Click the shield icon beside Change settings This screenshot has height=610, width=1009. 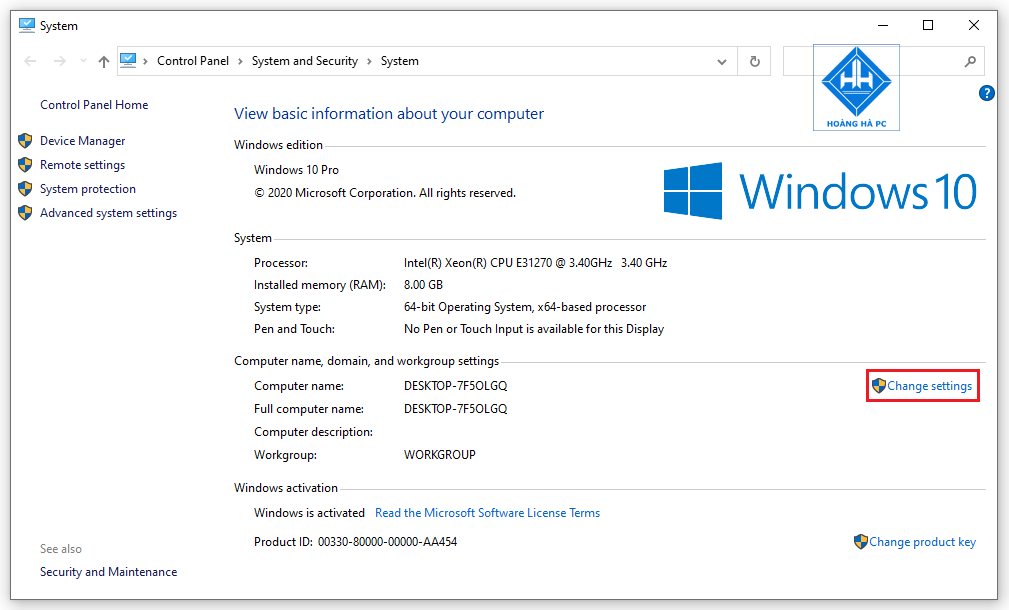point(879,385)
